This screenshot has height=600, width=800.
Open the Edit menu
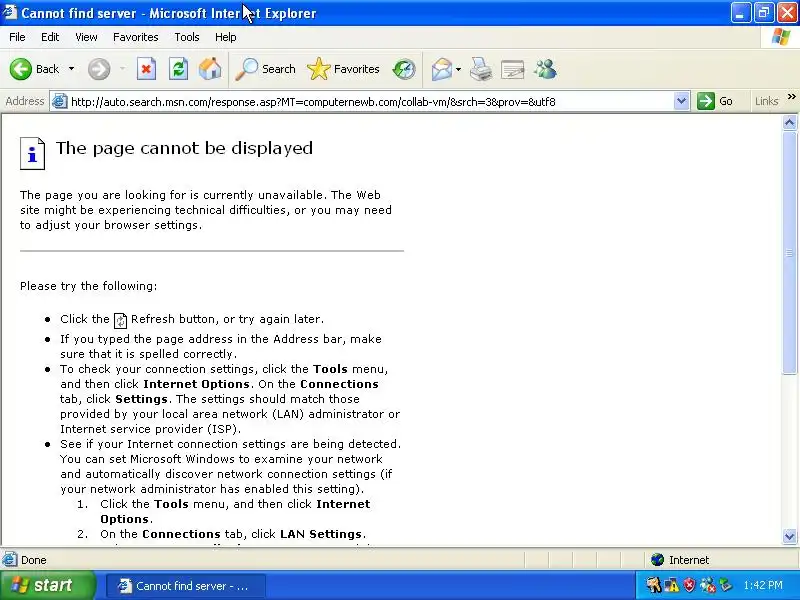pos(50,37)
